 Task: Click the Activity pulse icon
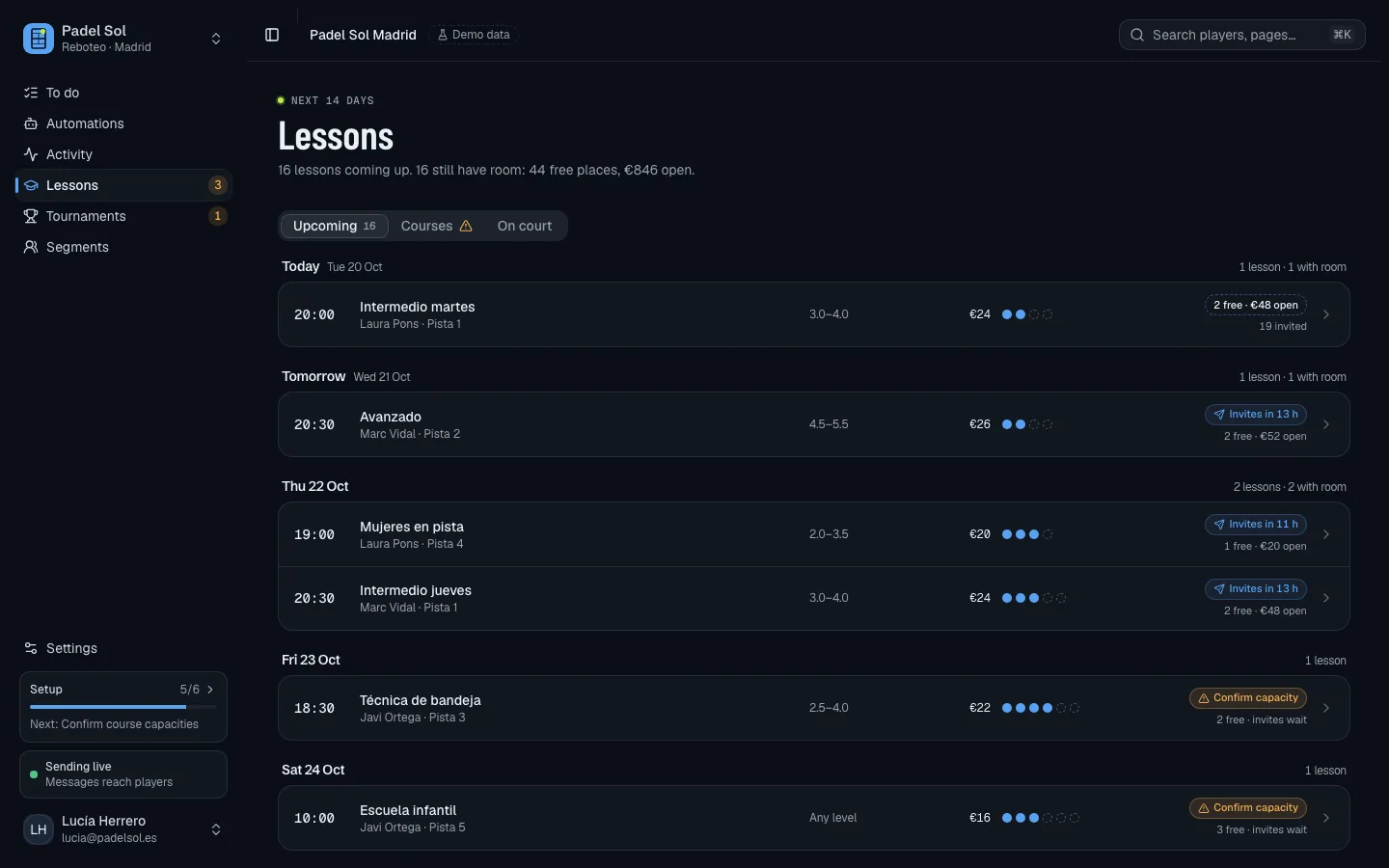point(31,154)
